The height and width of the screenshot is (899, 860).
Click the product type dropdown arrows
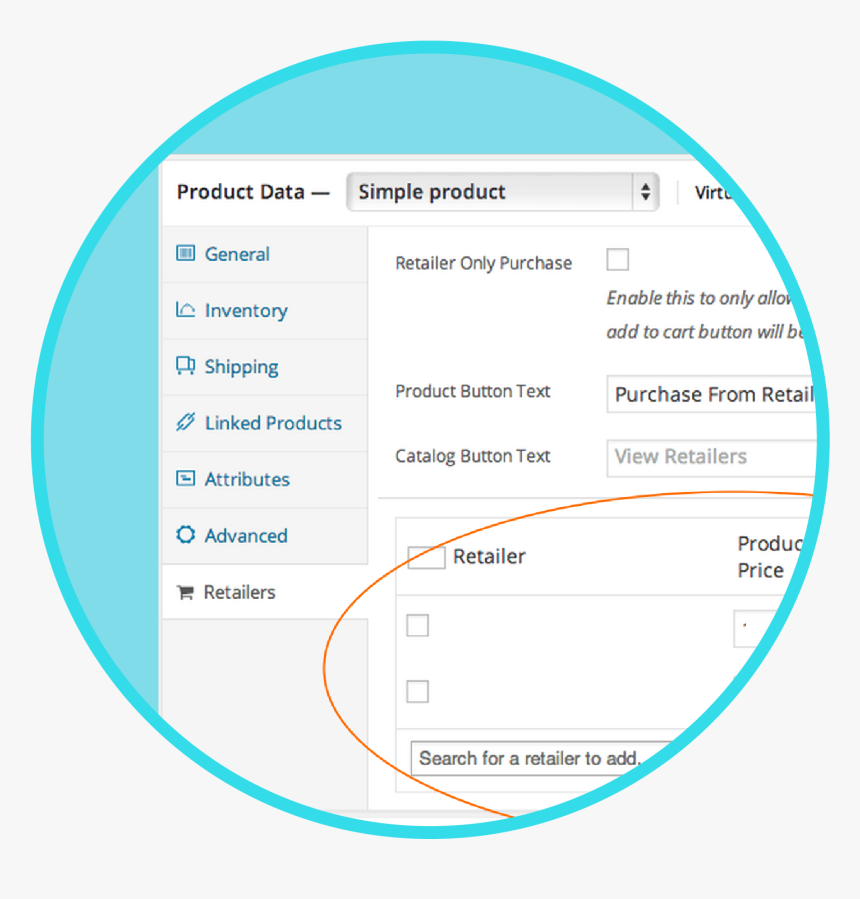(x=646, y=192)
